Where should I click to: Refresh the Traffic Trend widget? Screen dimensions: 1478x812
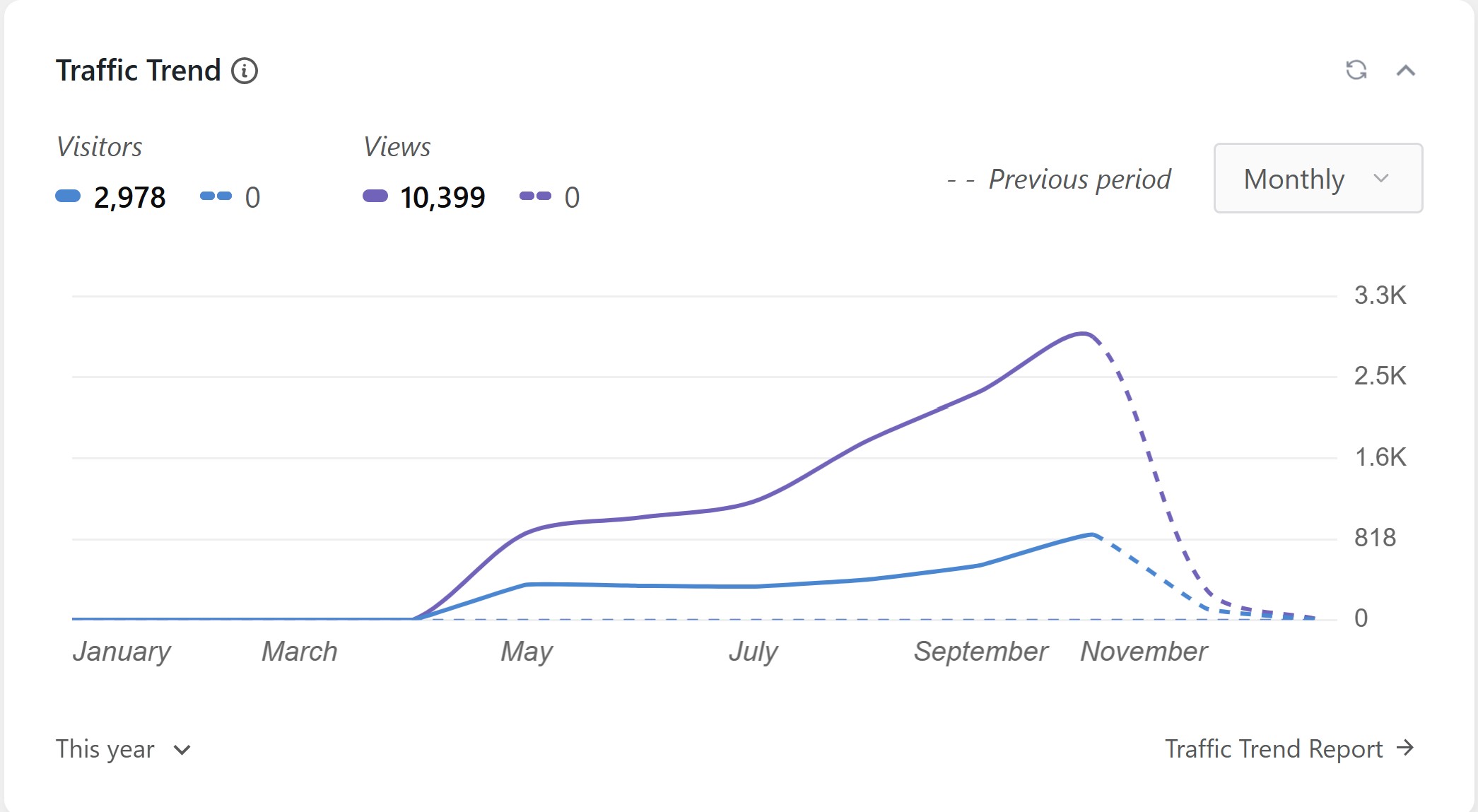click(1356, 70)
